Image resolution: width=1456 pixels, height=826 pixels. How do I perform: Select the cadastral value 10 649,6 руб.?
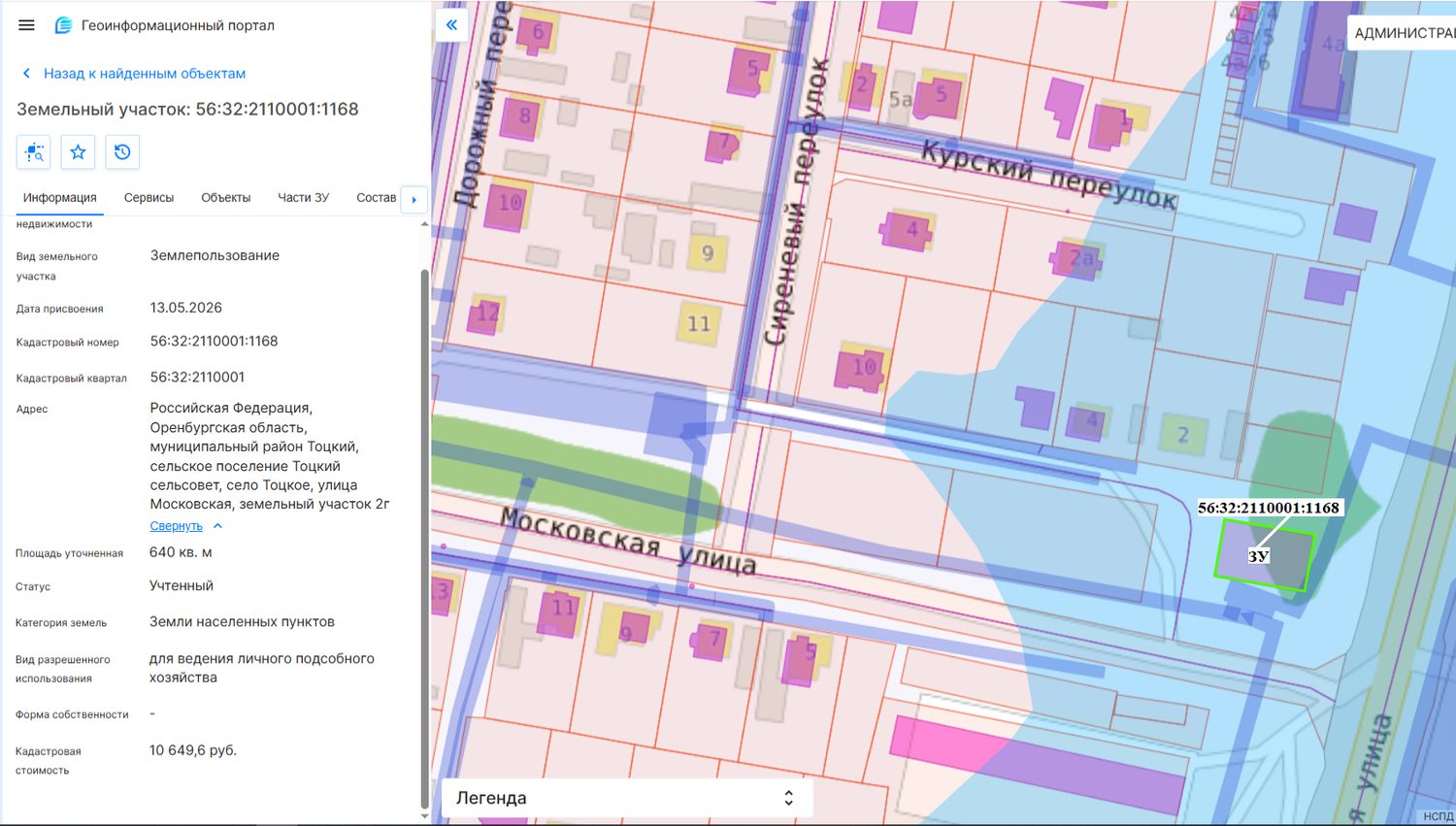tap(193, 750)
